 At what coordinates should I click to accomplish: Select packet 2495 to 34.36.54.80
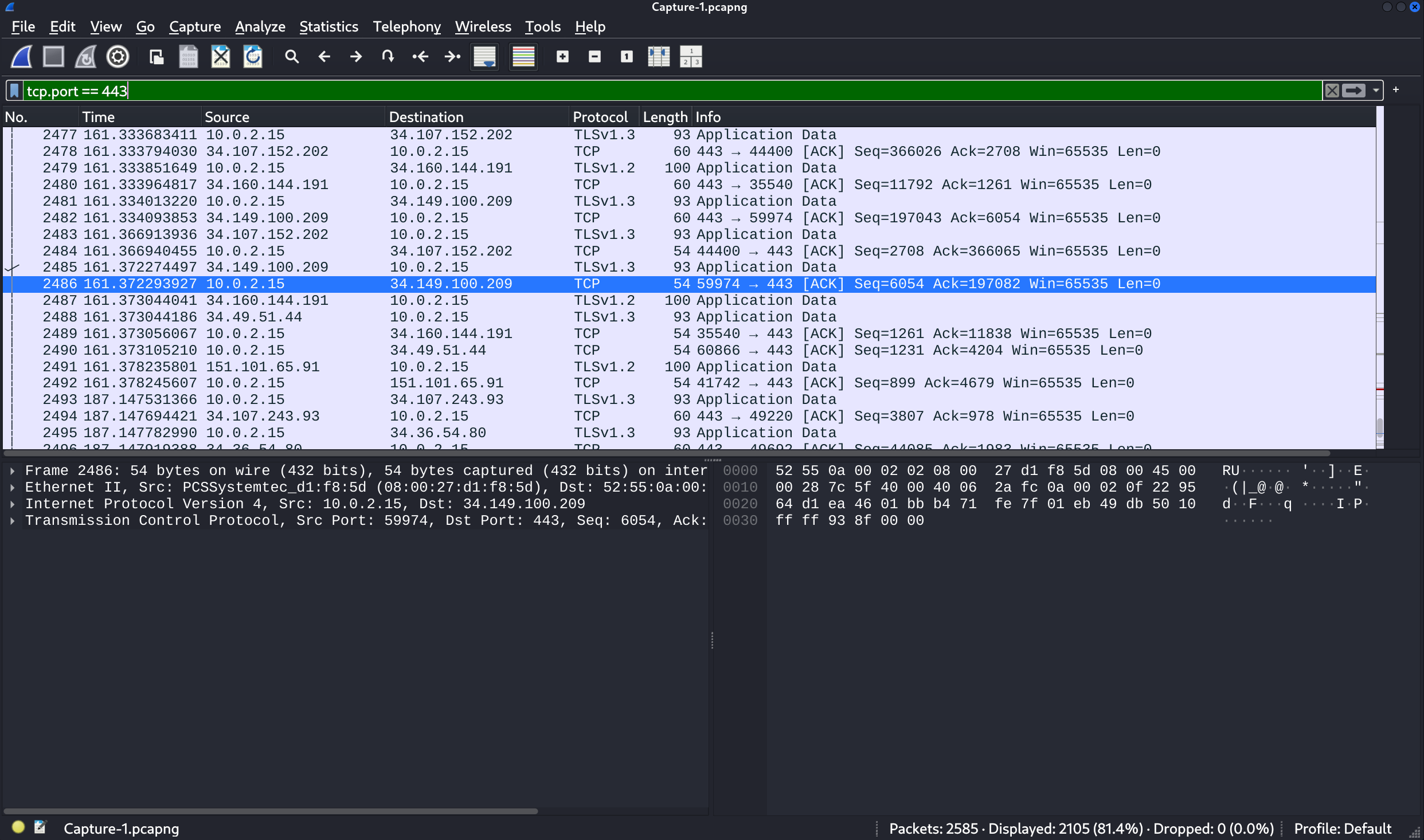click(689, 433)
